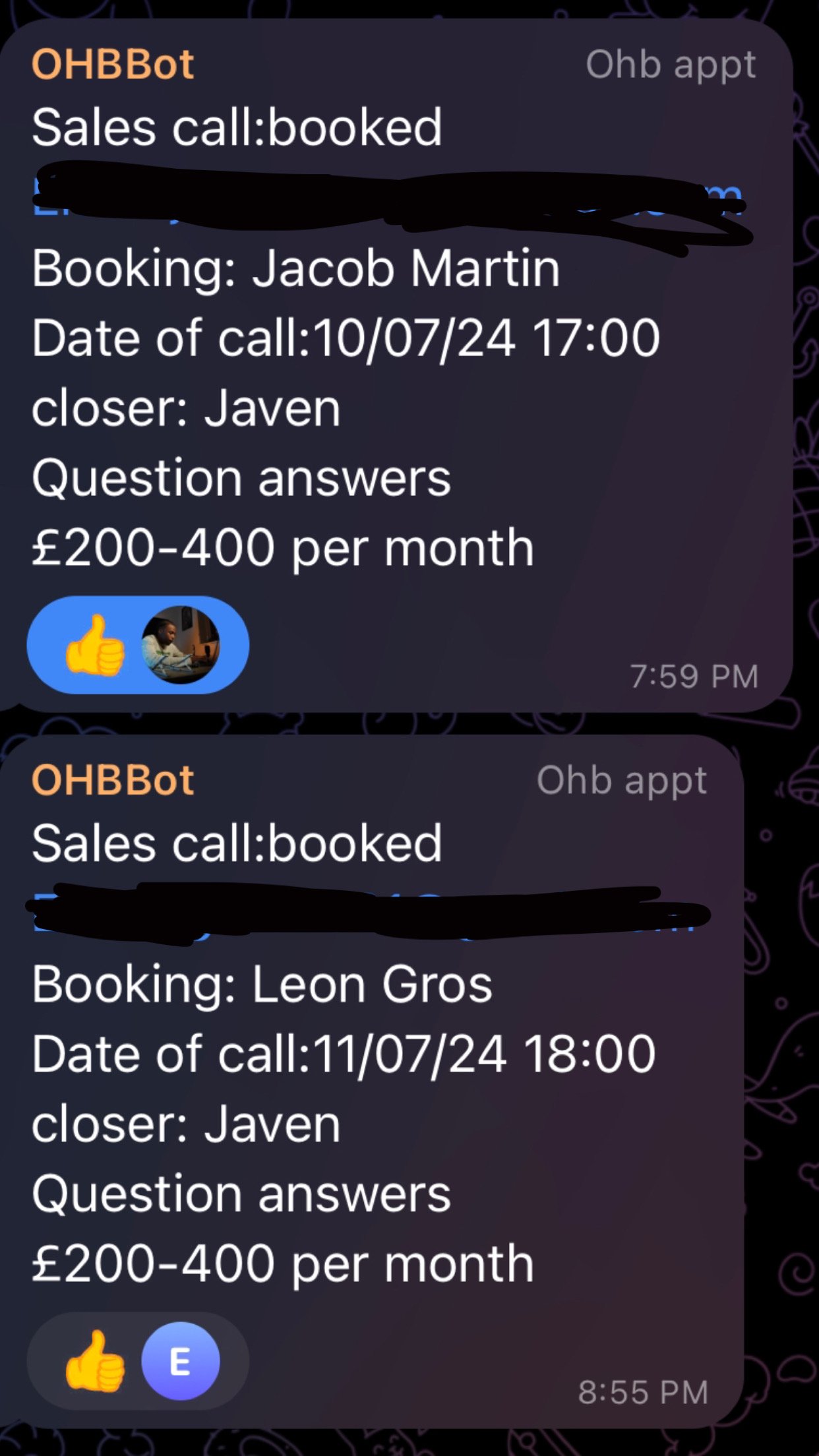
Task: Tap "closer: Javen" in the second message
Action: pos(186,1124)
